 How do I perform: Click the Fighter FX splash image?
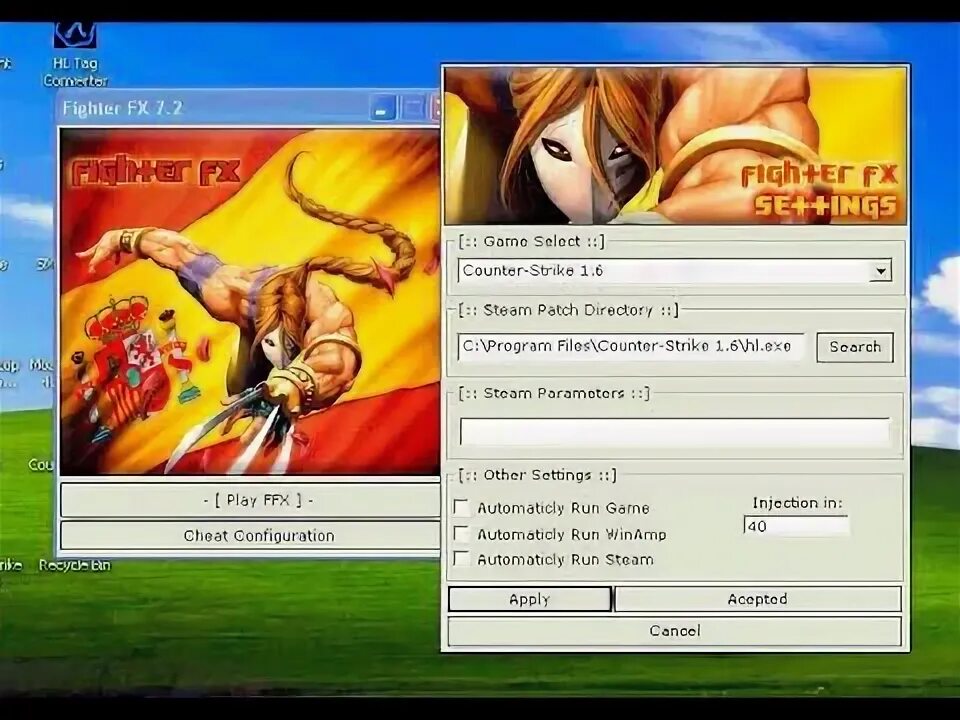tap(250, 302)
